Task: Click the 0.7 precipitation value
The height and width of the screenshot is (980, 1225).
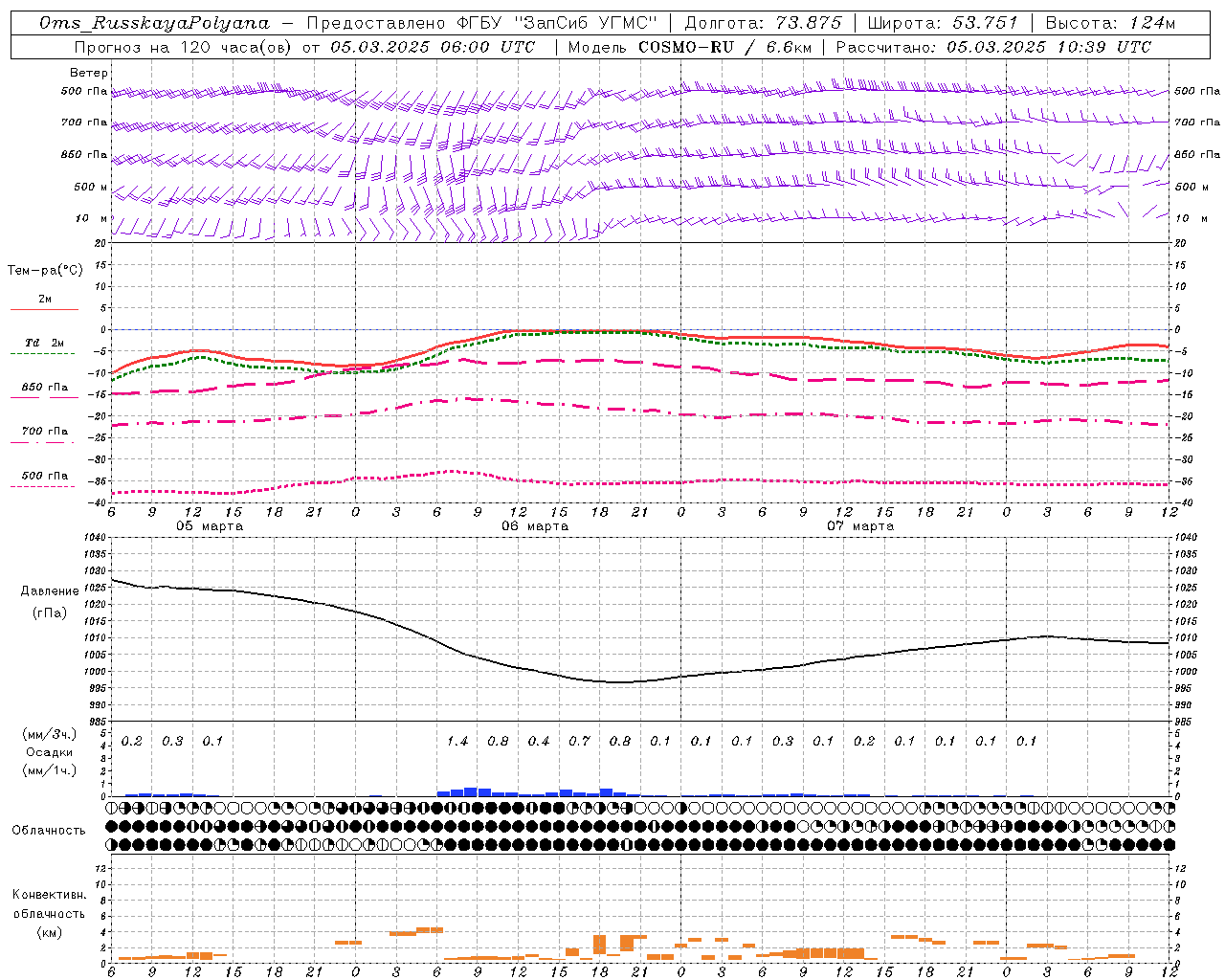Action: (x=579, y=742)
